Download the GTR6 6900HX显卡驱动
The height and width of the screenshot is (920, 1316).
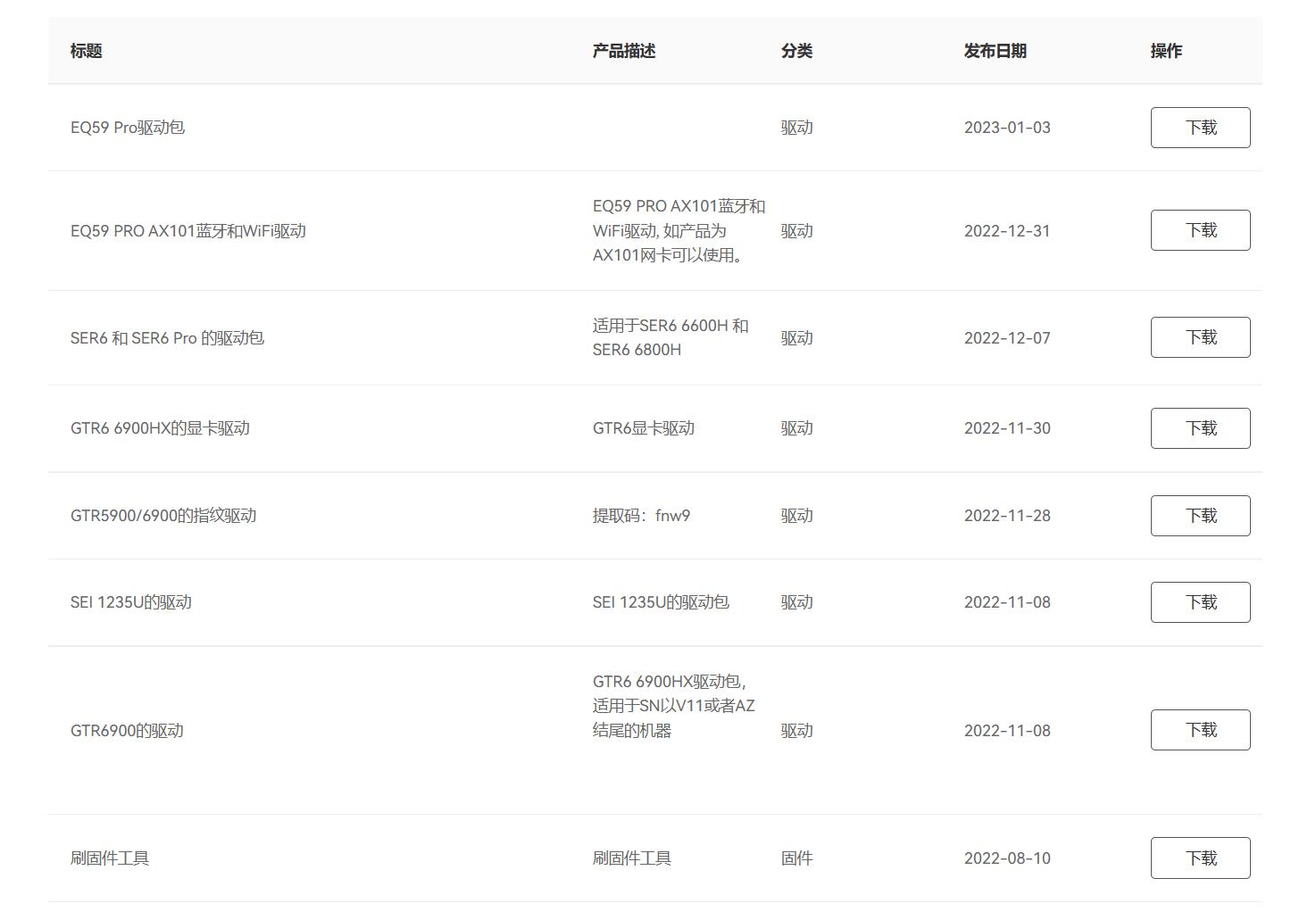click(x=1200, y=427)
